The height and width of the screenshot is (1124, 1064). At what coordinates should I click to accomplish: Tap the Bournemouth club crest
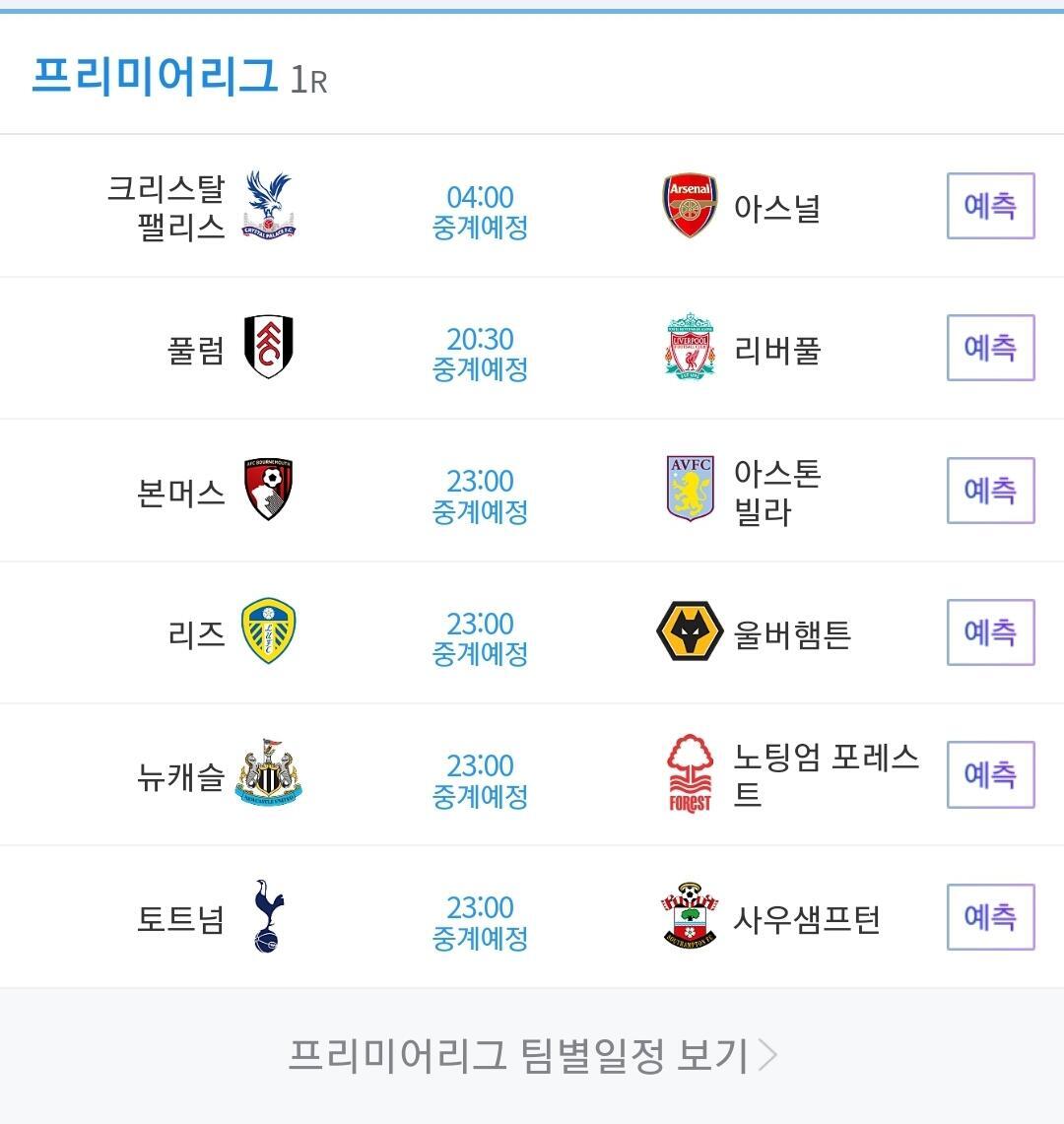coord(269,490)
